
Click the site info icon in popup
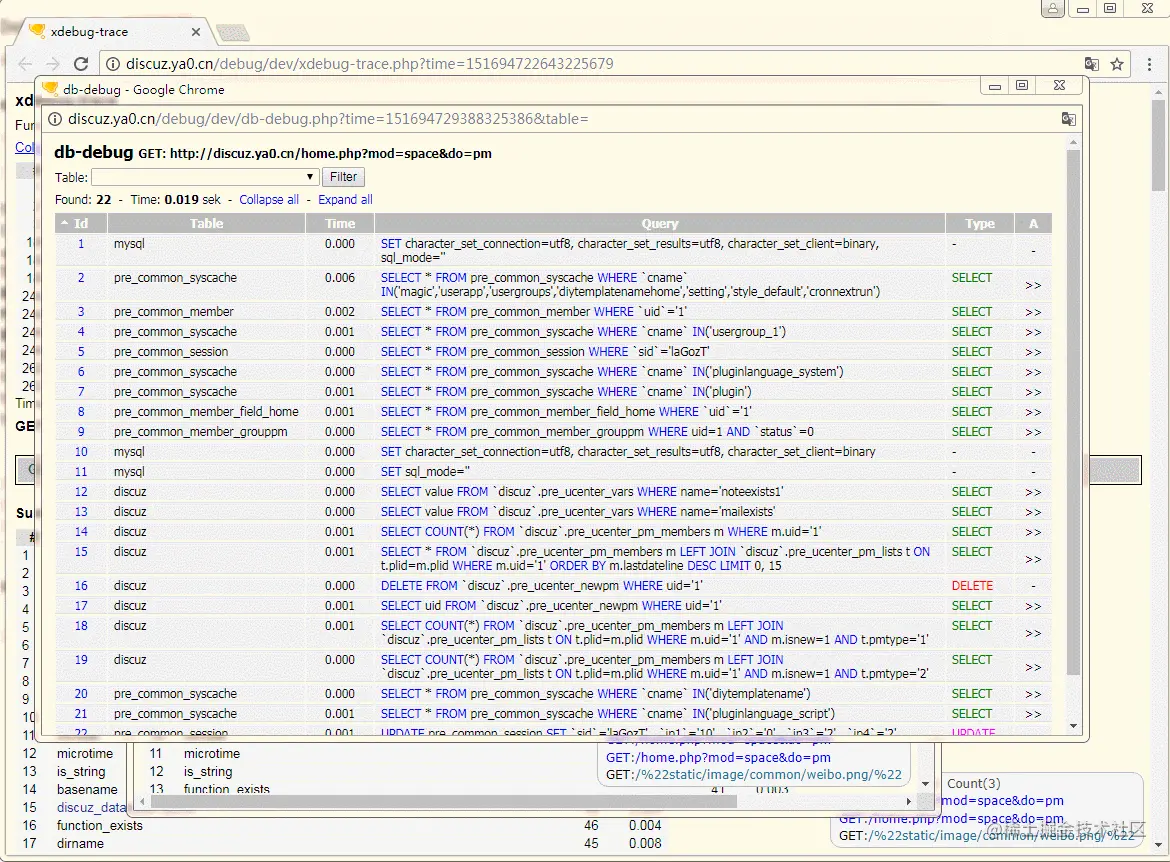(x=55, y=119)
